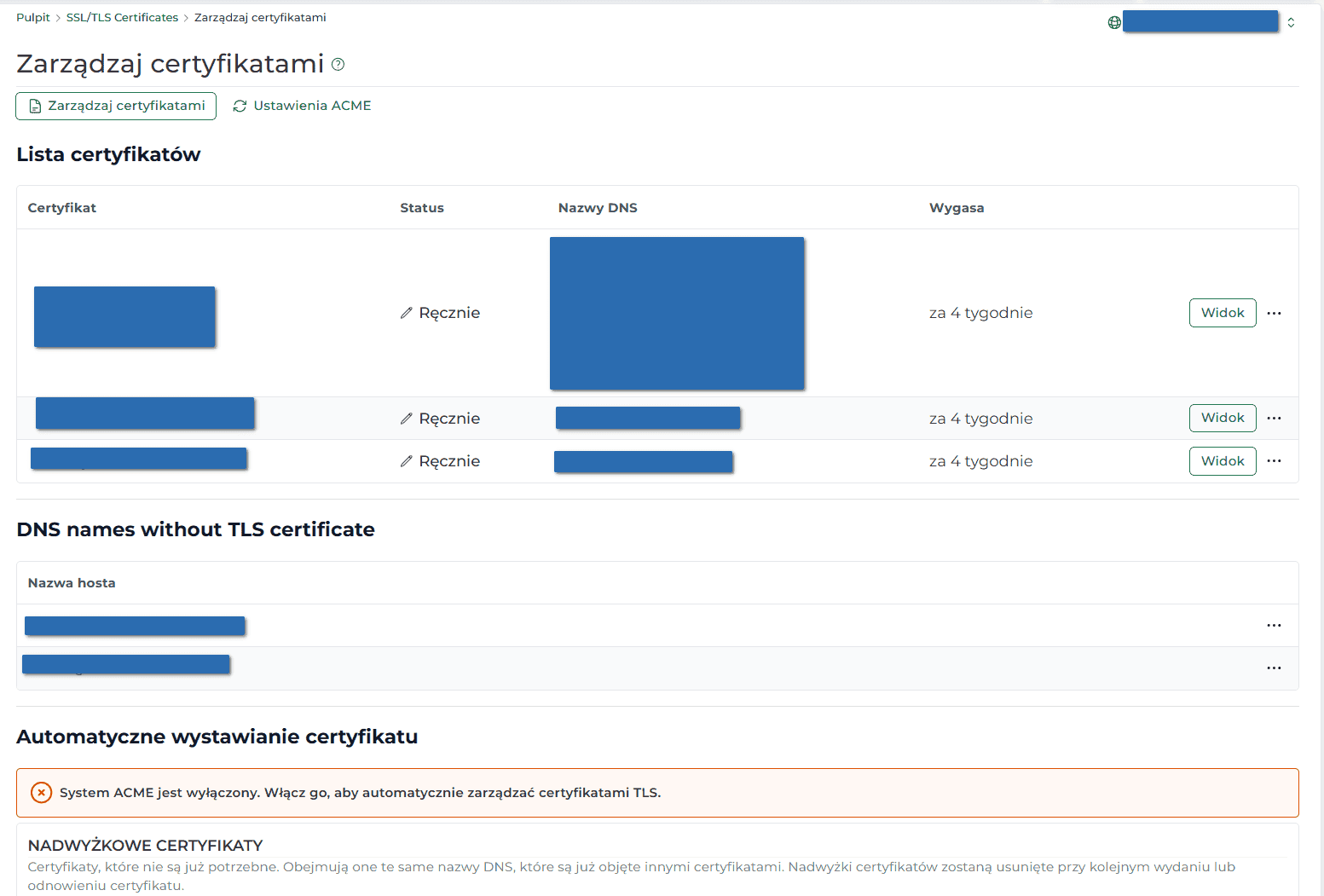Click the Nazwy DNS column header
Viewport: 1324px width, 896px height.
(x=598, y=208)
